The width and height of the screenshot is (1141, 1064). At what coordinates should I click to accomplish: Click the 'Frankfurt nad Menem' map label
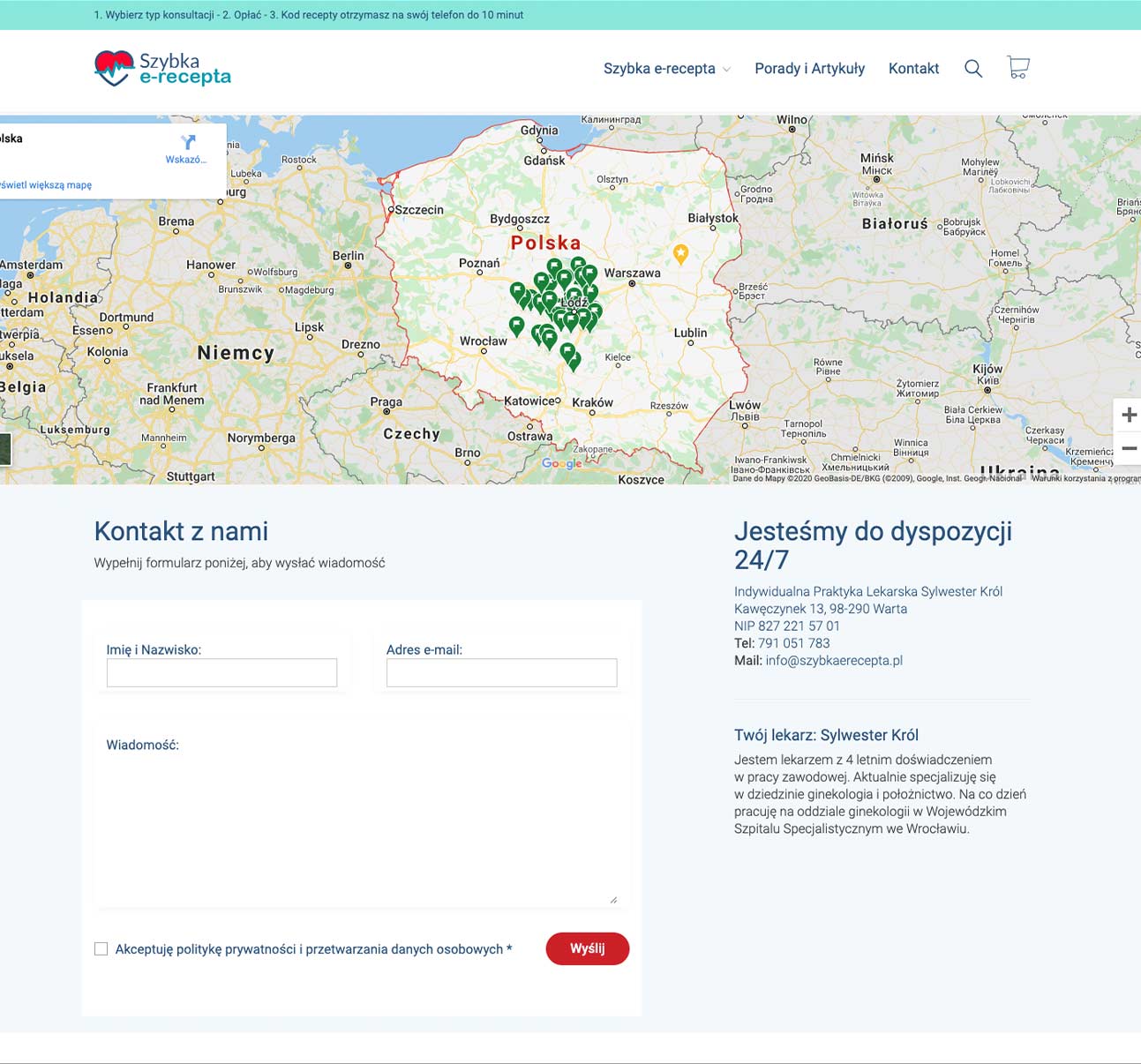pyautogui.click(x=172, y=393)
